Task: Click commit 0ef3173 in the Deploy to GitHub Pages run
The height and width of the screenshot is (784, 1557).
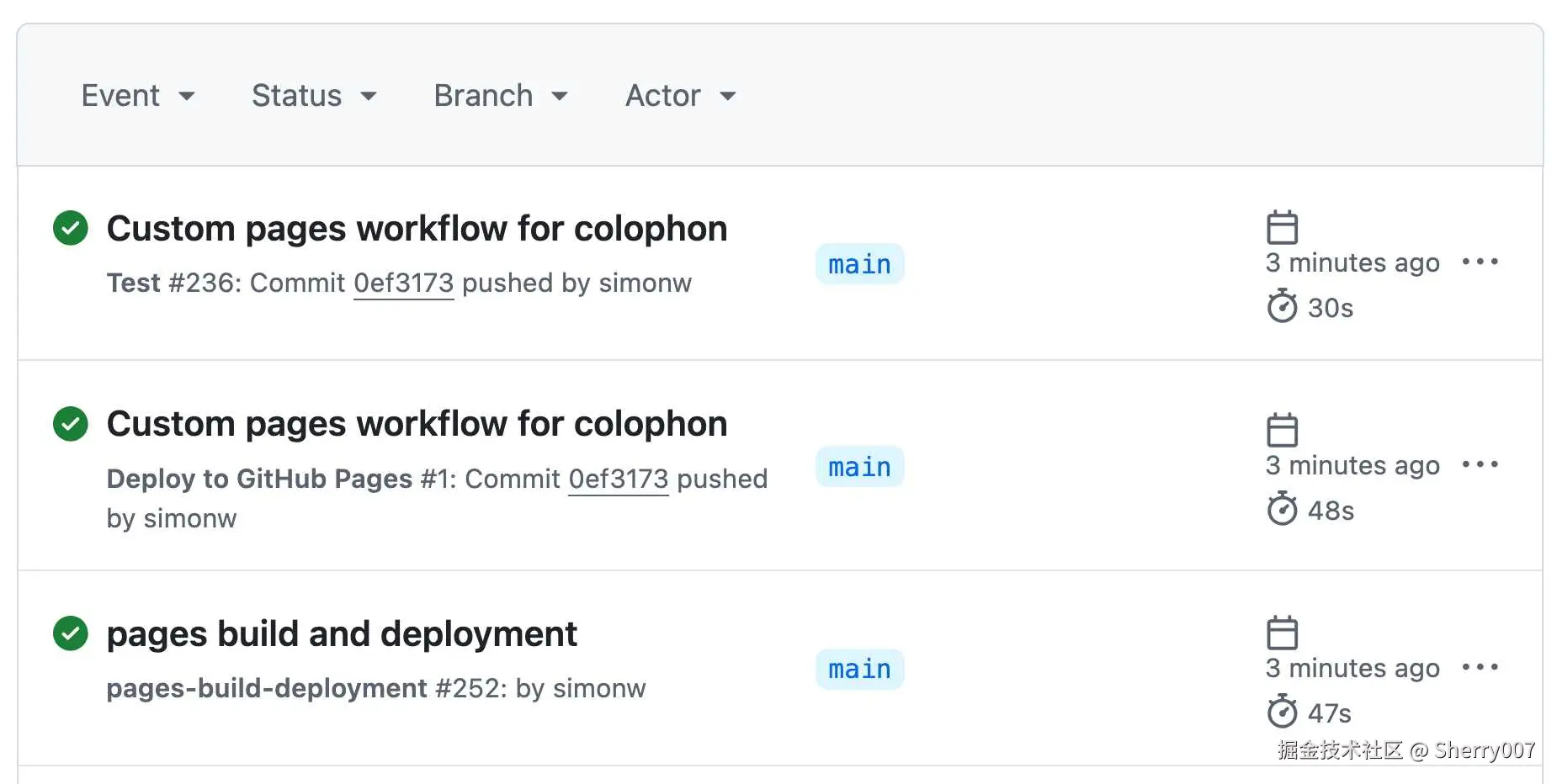Action: pos(619,479)
